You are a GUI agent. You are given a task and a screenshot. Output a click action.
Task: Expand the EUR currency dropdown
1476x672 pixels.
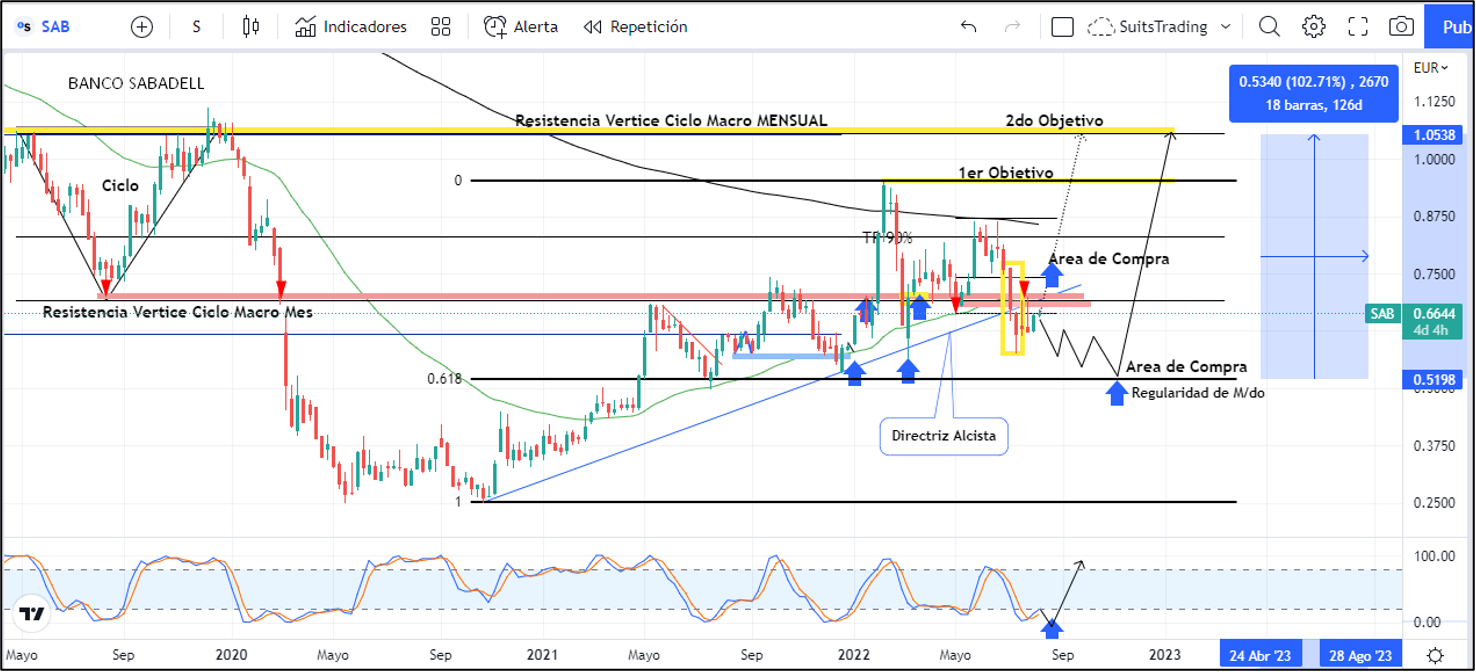1431,68
